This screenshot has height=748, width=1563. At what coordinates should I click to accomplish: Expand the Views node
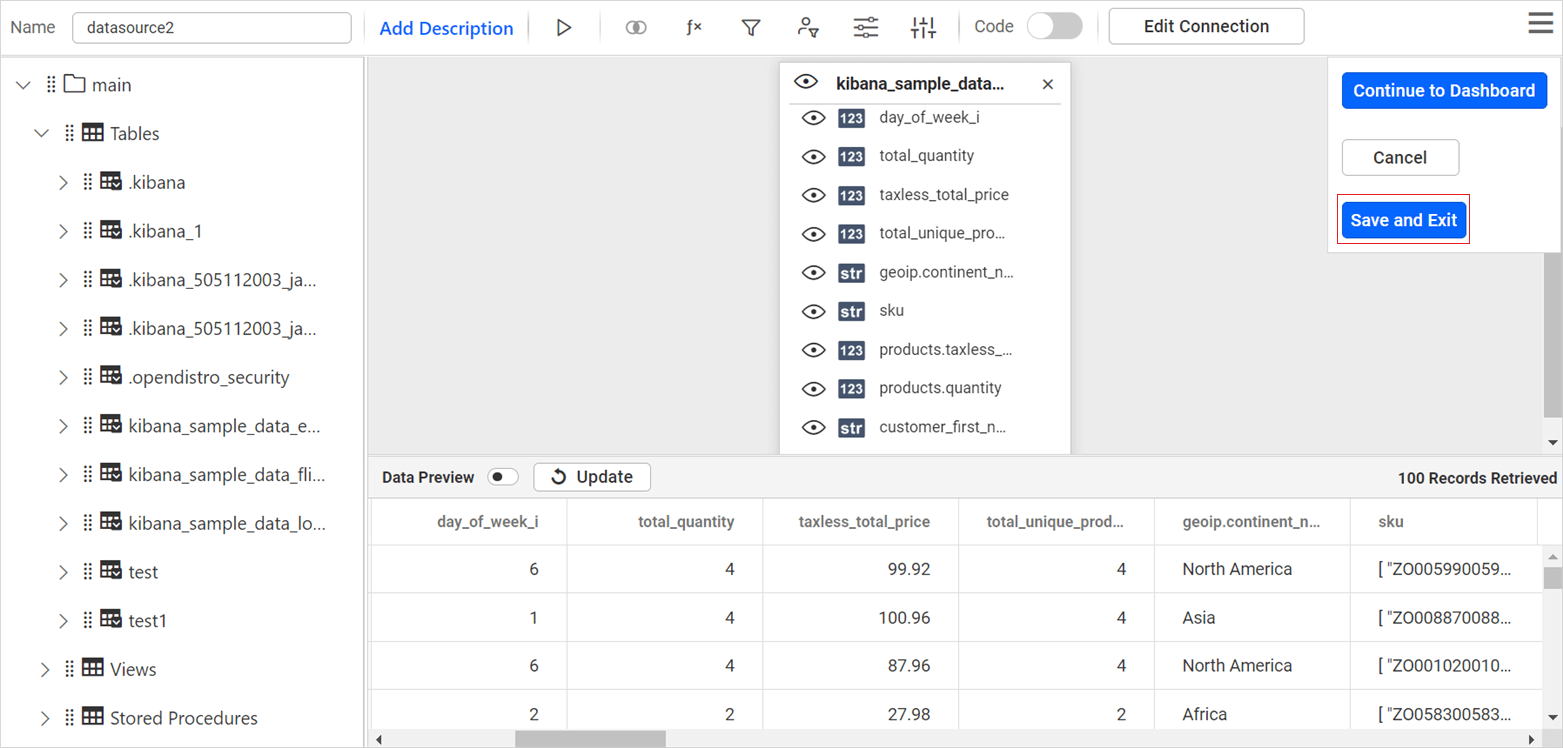coord(45,669)
